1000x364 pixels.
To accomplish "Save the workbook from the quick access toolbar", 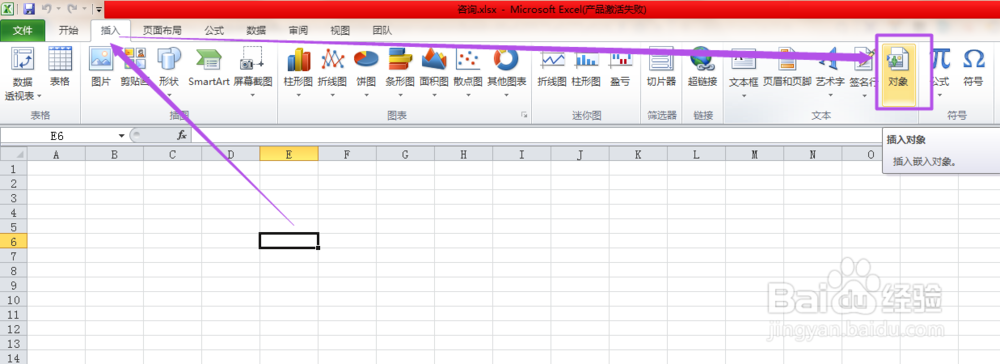I will [x=29, y=9].
